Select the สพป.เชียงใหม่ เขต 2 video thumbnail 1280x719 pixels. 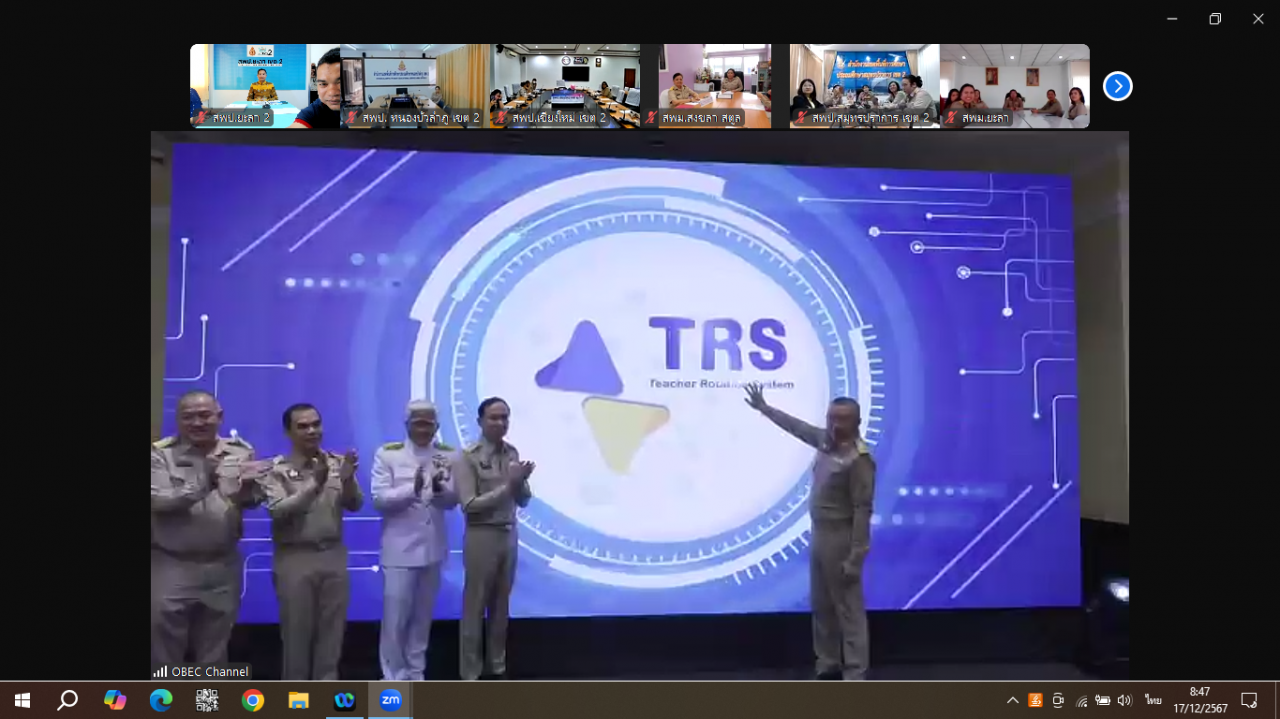coord(565,86)
